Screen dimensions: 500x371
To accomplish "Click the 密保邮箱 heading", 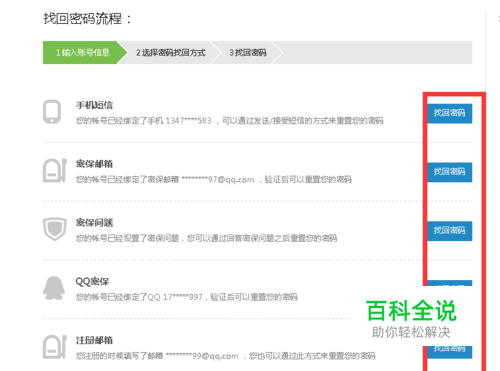I will 94,164.
